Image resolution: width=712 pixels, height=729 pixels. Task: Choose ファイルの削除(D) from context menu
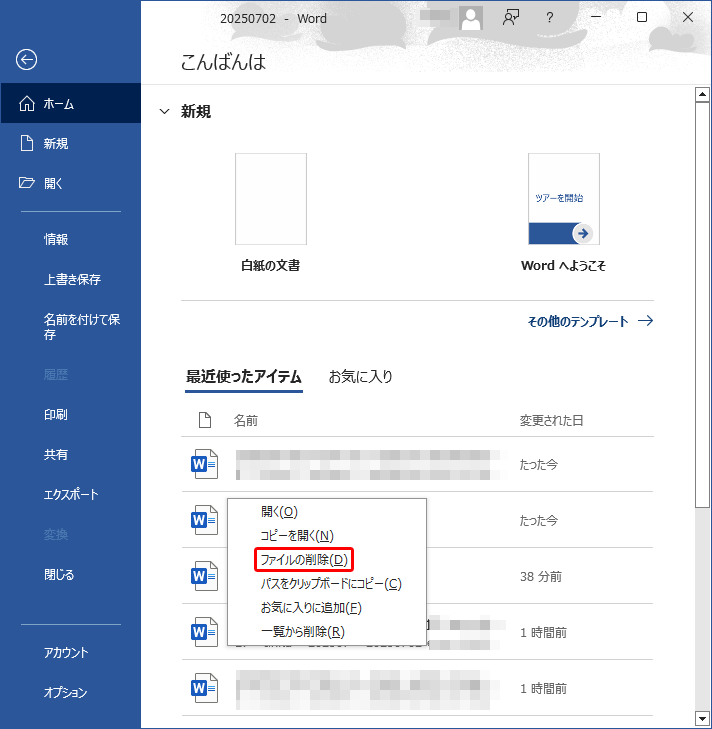click(327, 559)
